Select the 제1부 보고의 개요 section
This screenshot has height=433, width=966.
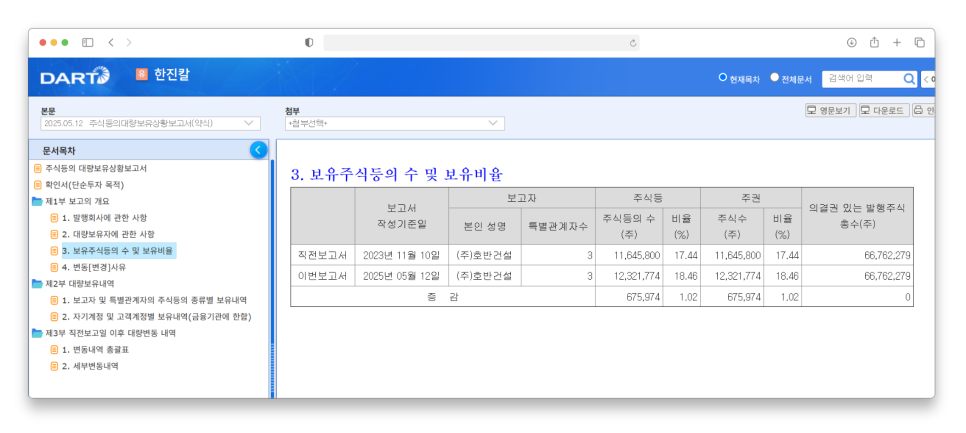click(78, 201)
